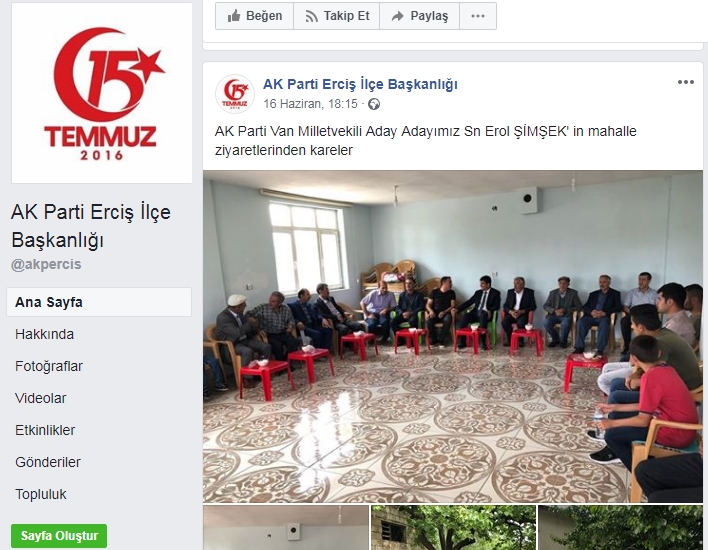Open the 15 Temmuz page profile picture
Image resolution: width=708 pixels, height=550 pixels.
[102, 93]
